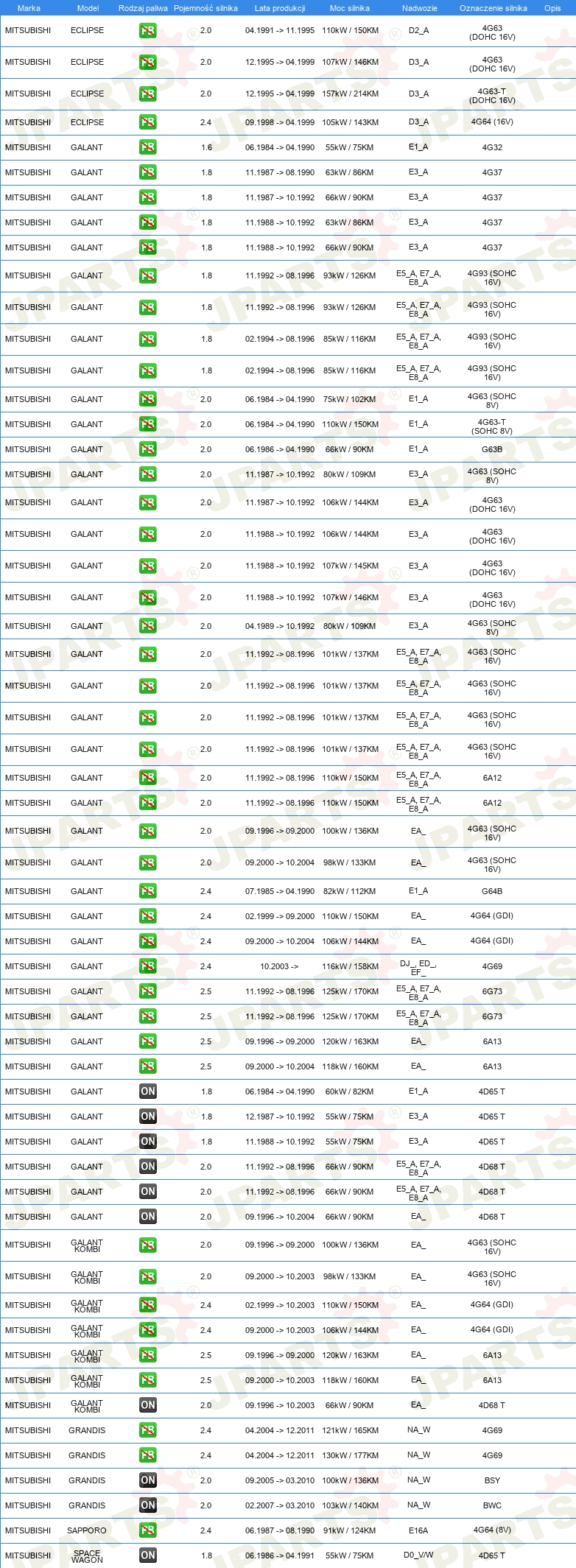
Task: Click the PB icon in the GALANT G63B row
Action: 147,449
